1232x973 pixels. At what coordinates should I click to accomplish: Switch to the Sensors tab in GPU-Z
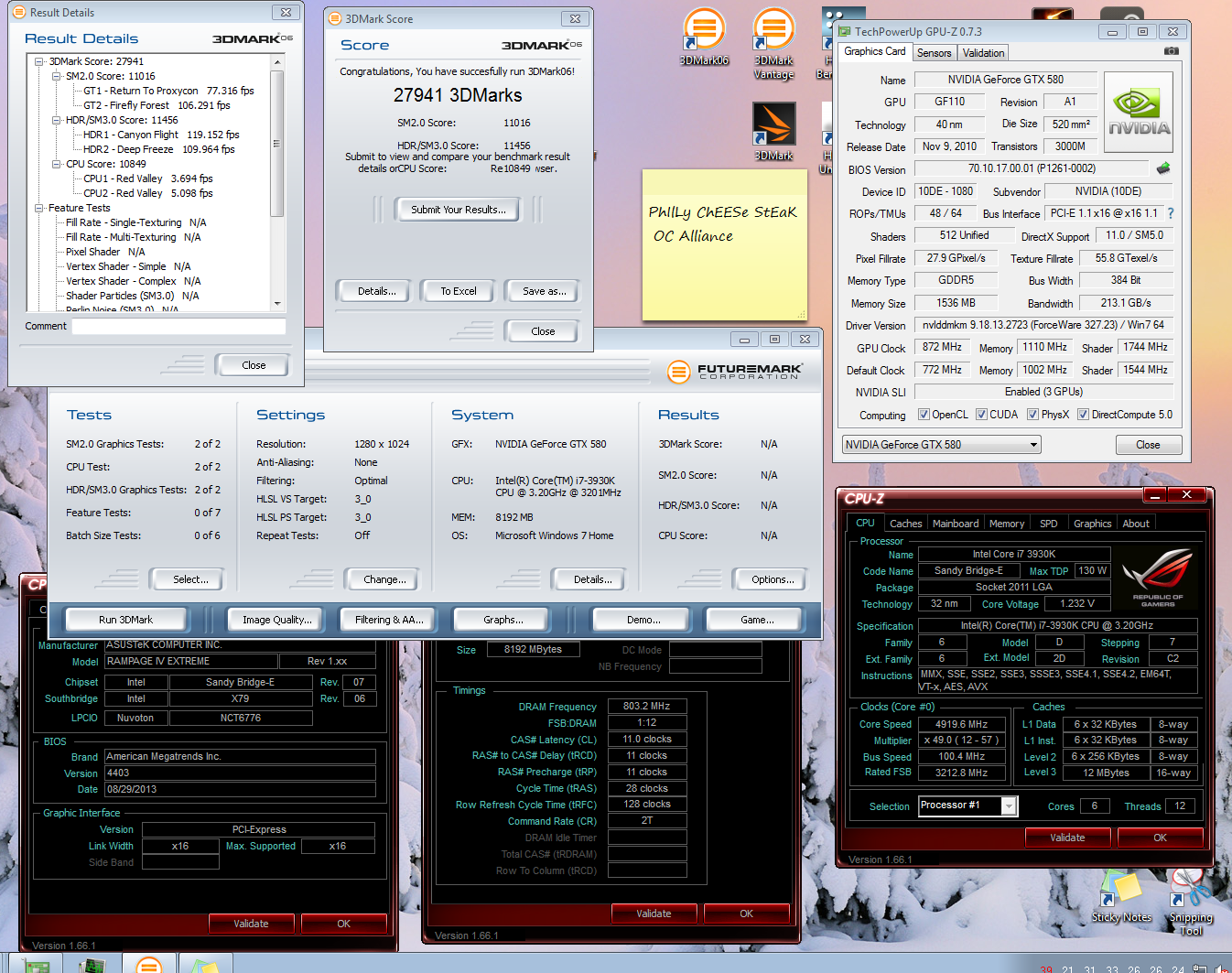click(934, 53)
